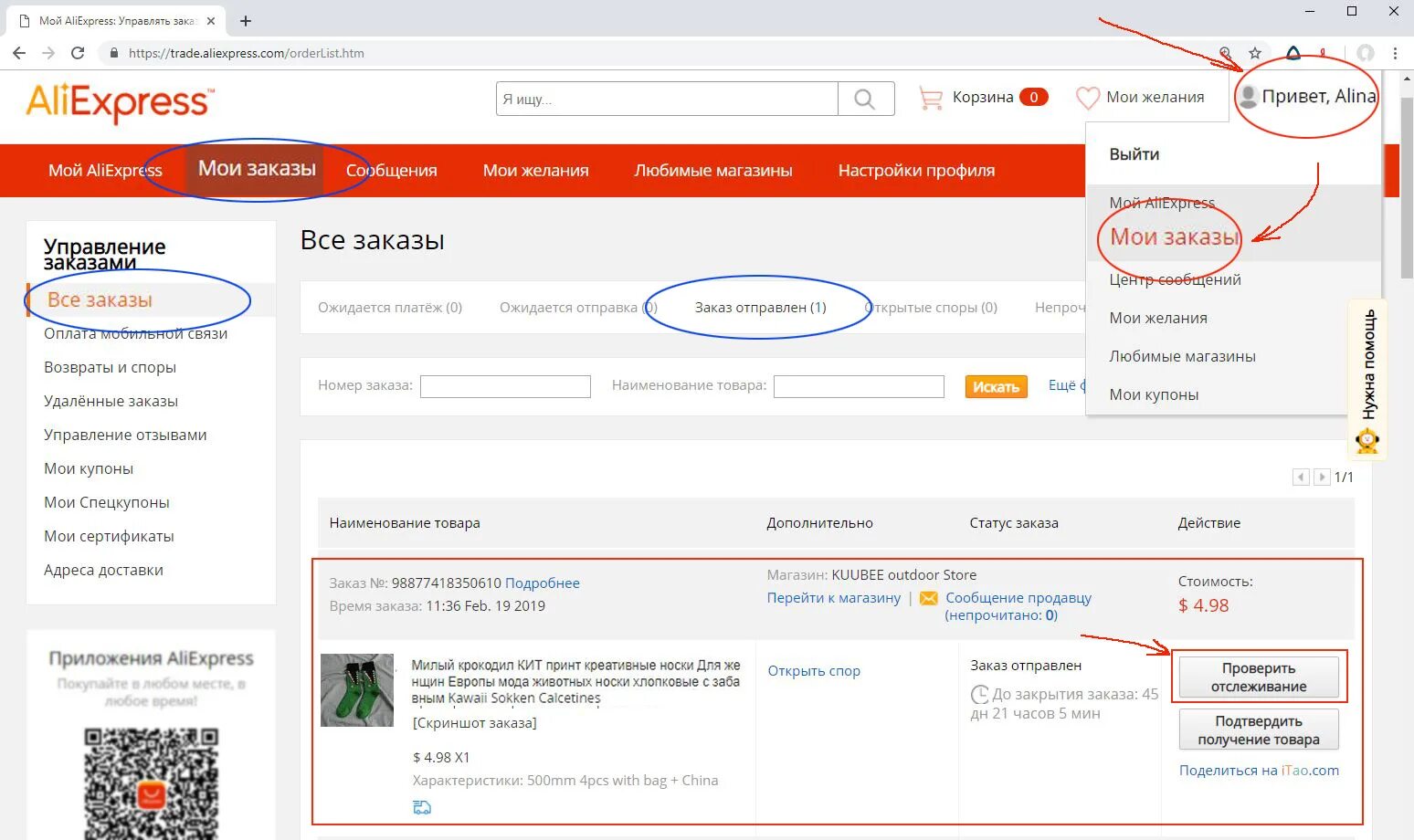Click Подтвердить получение товара button

[1259, 730]
